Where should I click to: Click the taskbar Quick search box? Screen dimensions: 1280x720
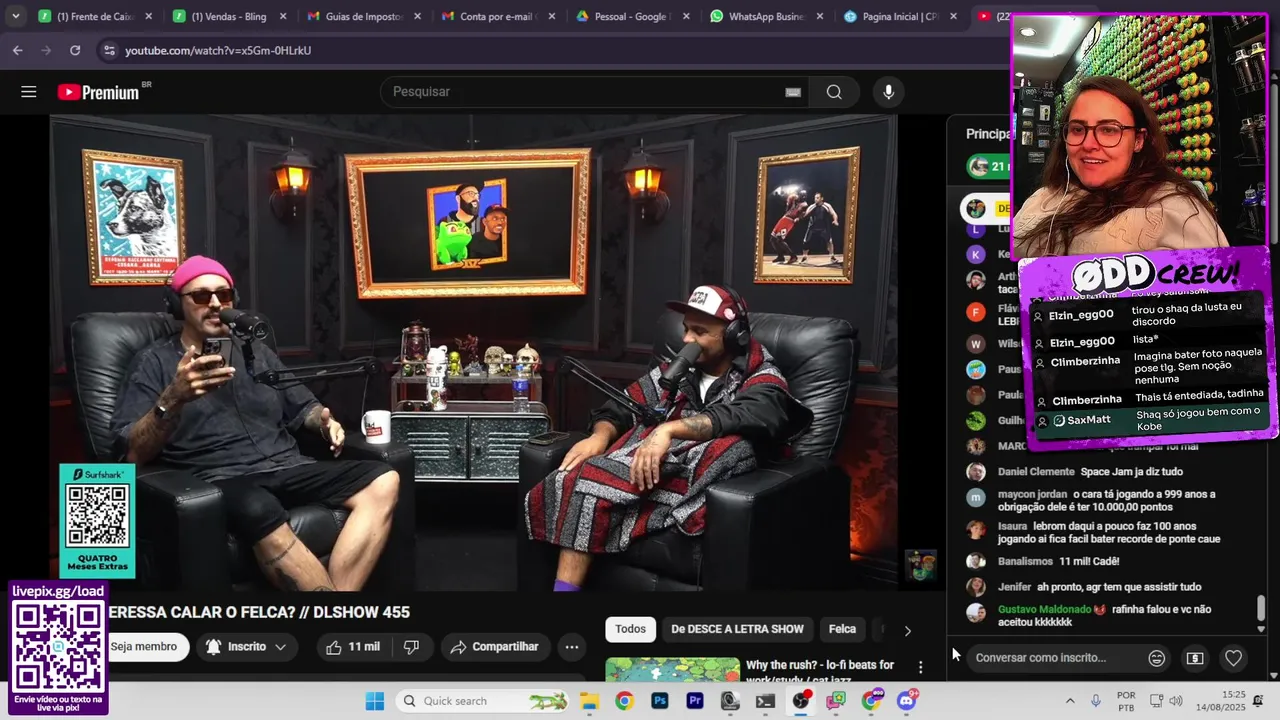[x=482, y=701]
